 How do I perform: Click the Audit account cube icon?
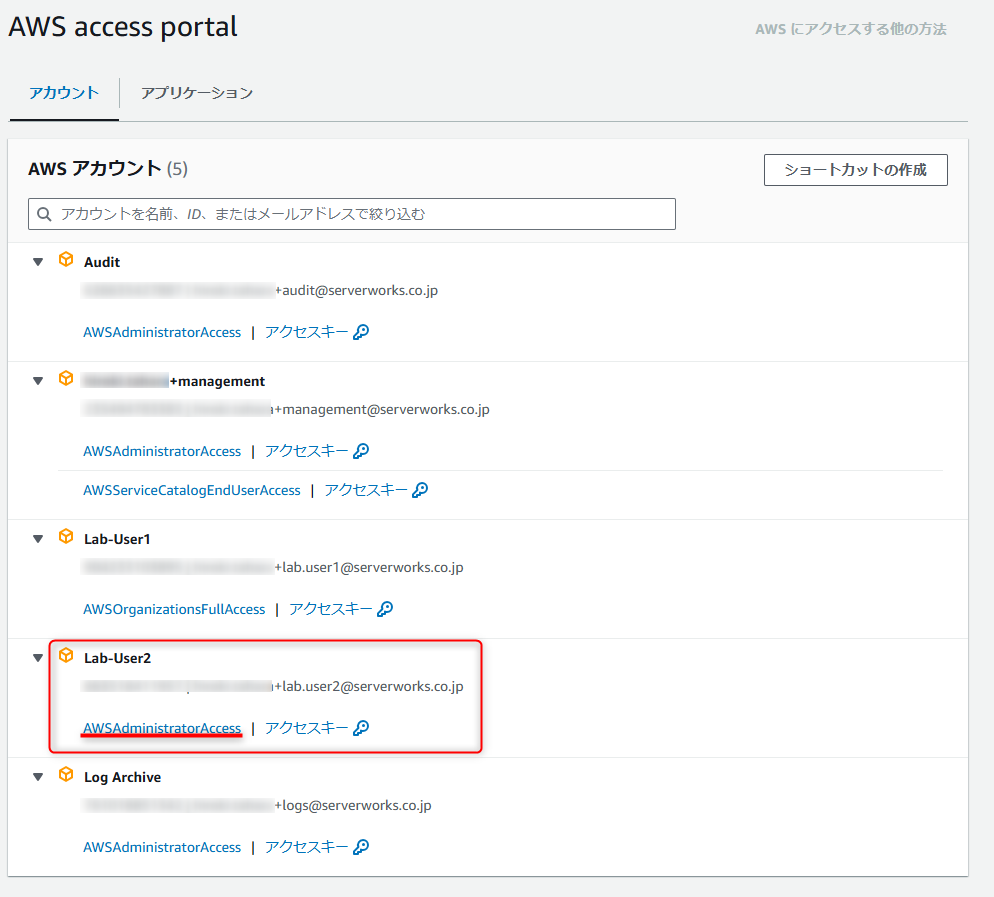tap(66, 259)
